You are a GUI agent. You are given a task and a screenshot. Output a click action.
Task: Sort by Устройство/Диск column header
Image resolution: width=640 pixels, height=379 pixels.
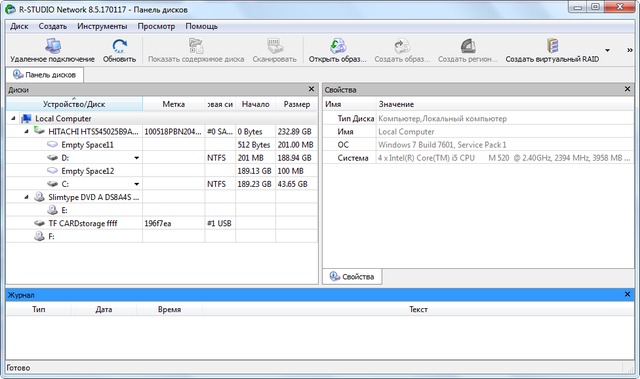pos(74,104)
